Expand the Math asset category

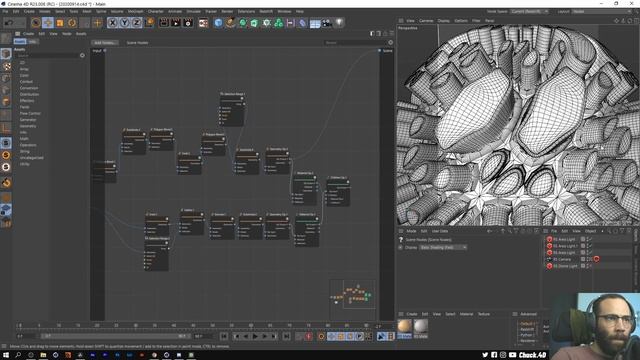coord(24,139)
